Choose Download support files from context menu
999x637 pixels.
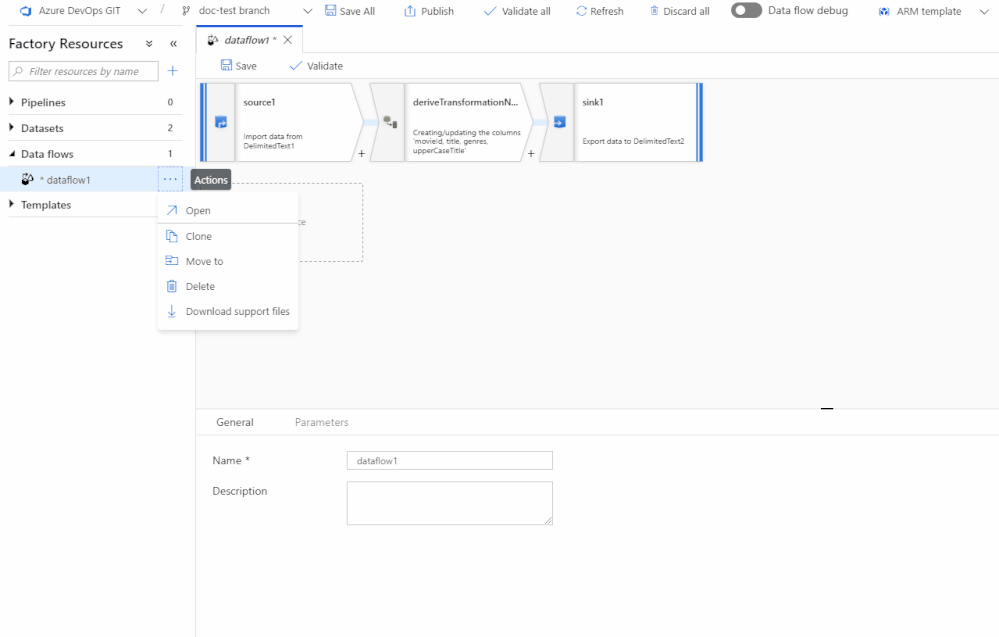pos(227,311)
